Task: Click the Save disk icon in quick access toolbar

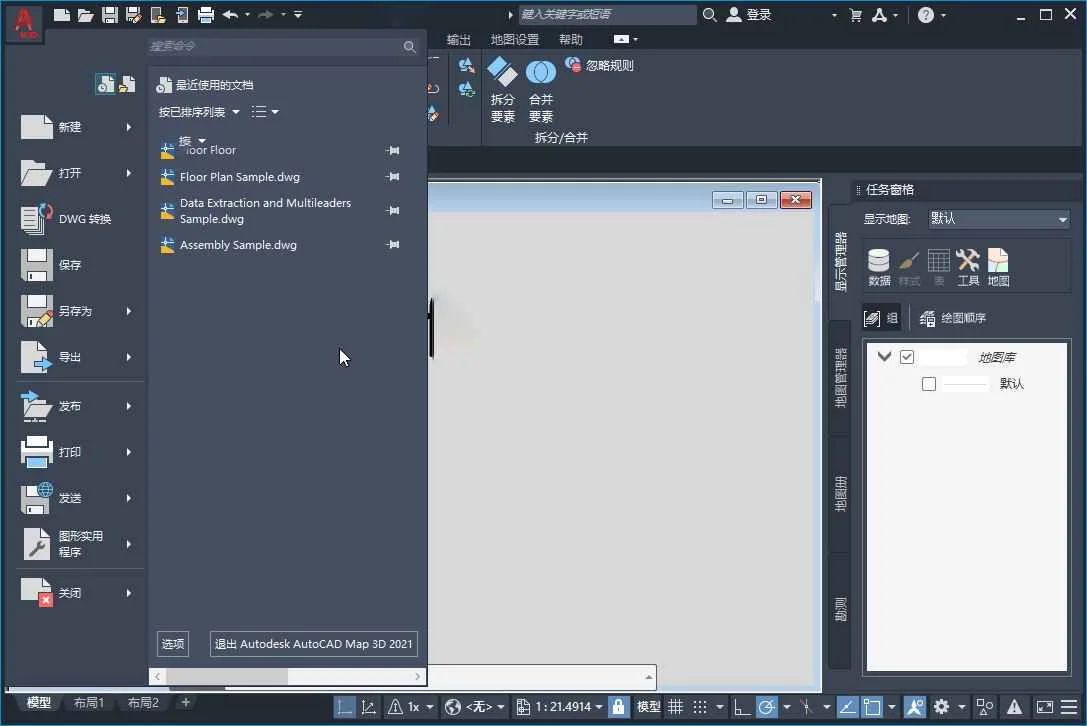Action: [110, 15]
